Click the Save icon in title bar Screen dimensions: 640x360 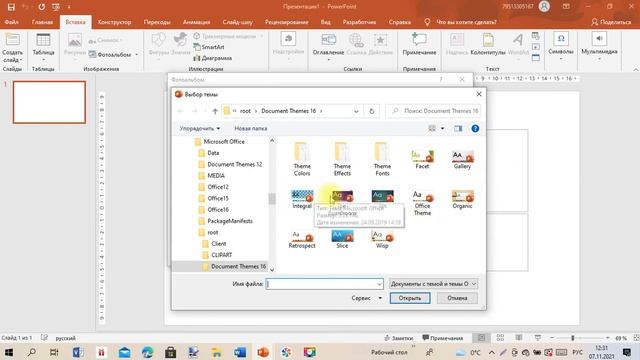click(11, 7)
